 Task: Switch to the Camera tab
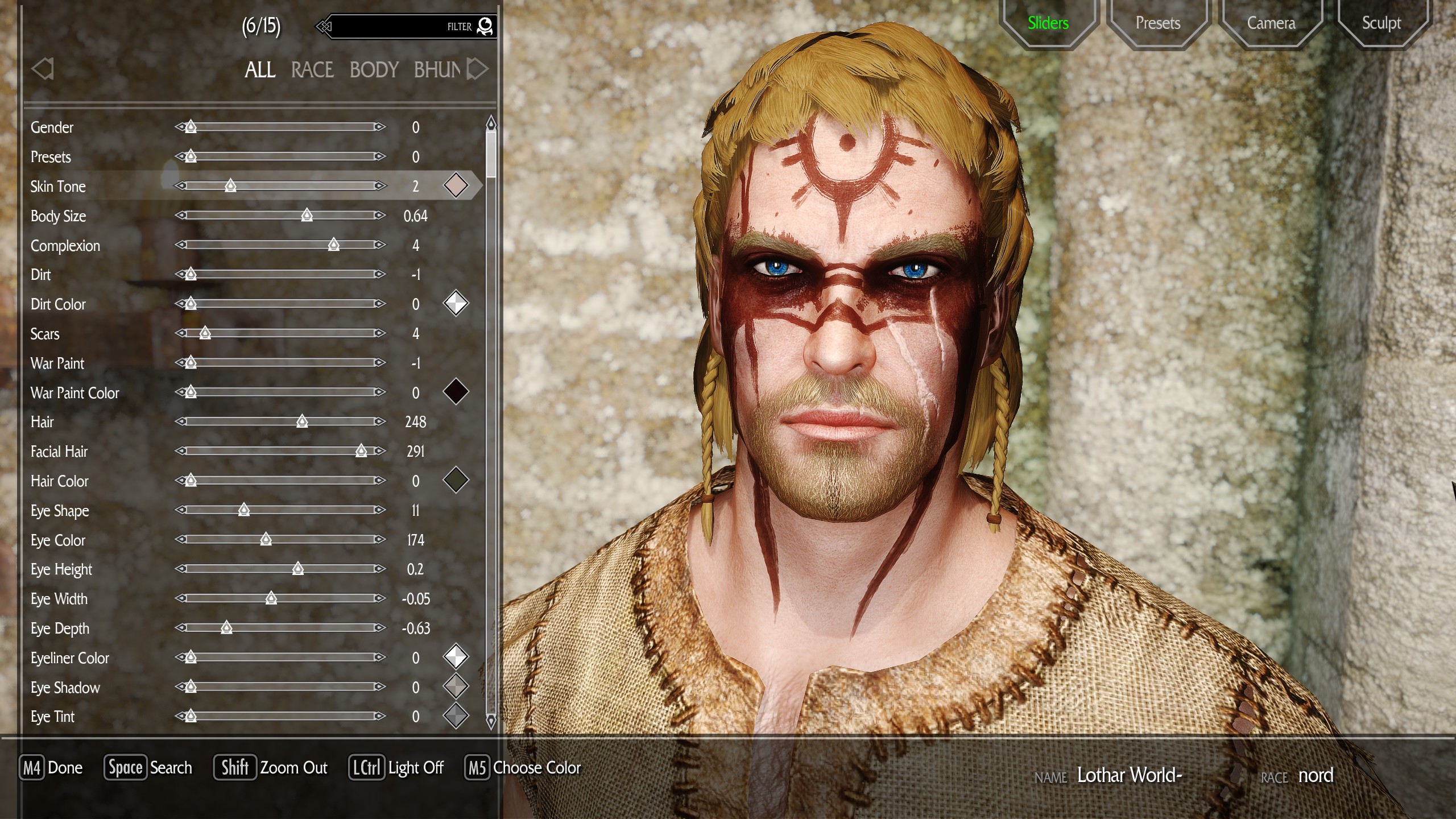click(1271, 23)
